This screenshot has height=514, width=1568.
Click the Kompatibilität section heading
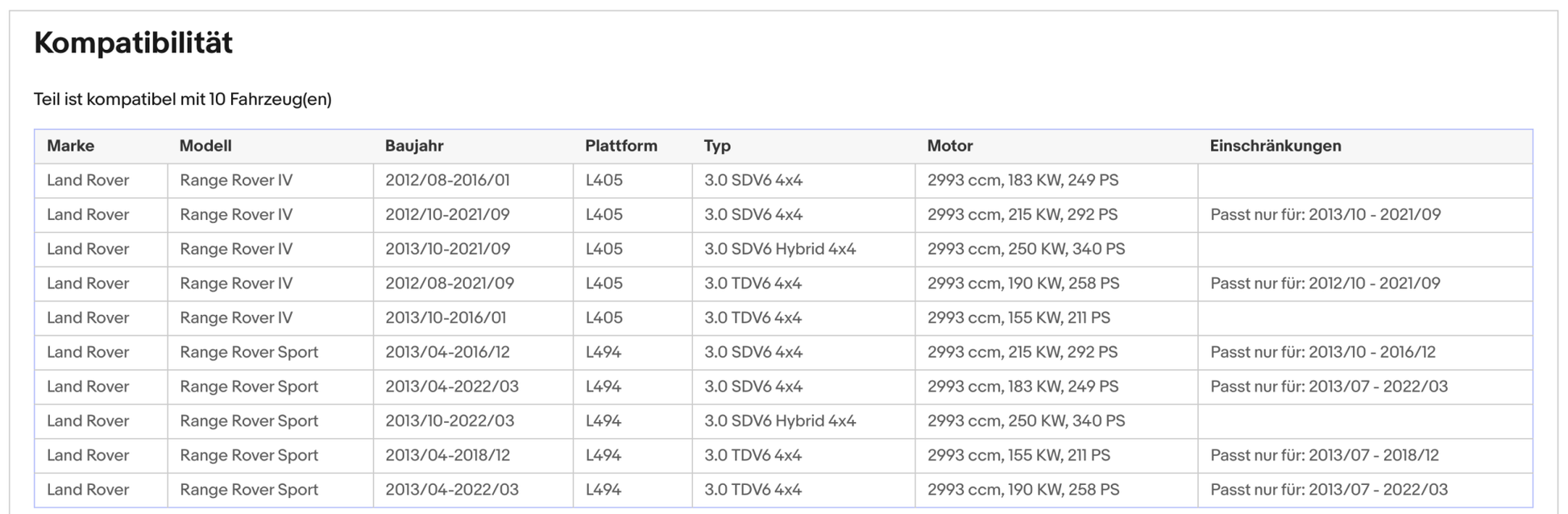[x=133, y=43]
